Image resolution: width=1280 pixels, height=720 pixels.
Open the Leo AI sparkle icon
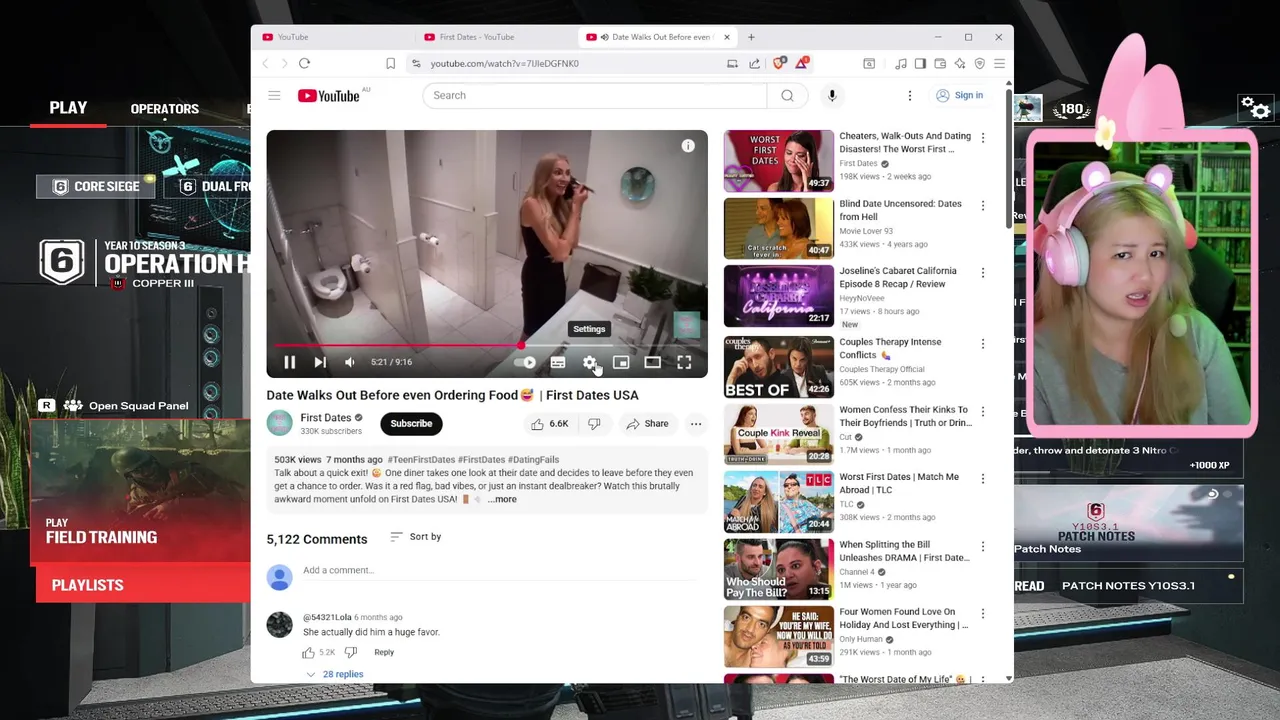click(960, 63)
